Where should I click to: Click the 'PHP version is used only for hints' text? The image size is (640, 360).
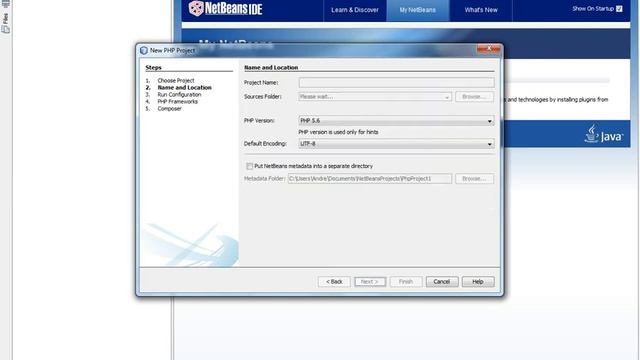pos(338,132)
